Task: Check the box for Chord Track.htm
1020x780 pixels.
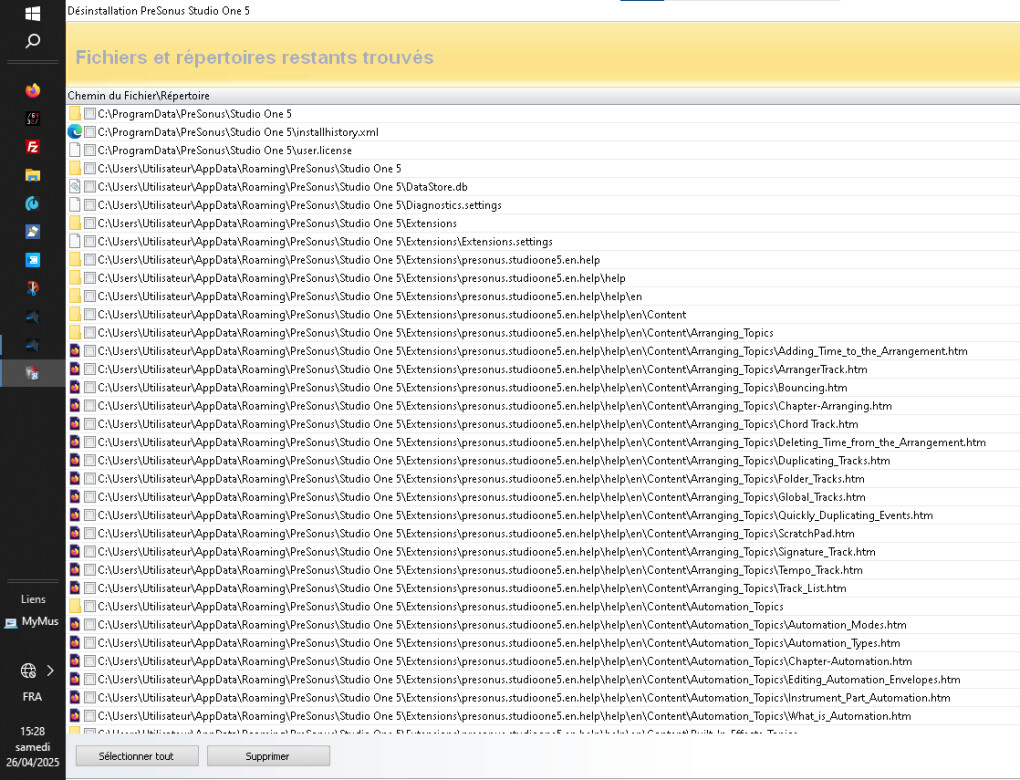Action: point(90,424)
